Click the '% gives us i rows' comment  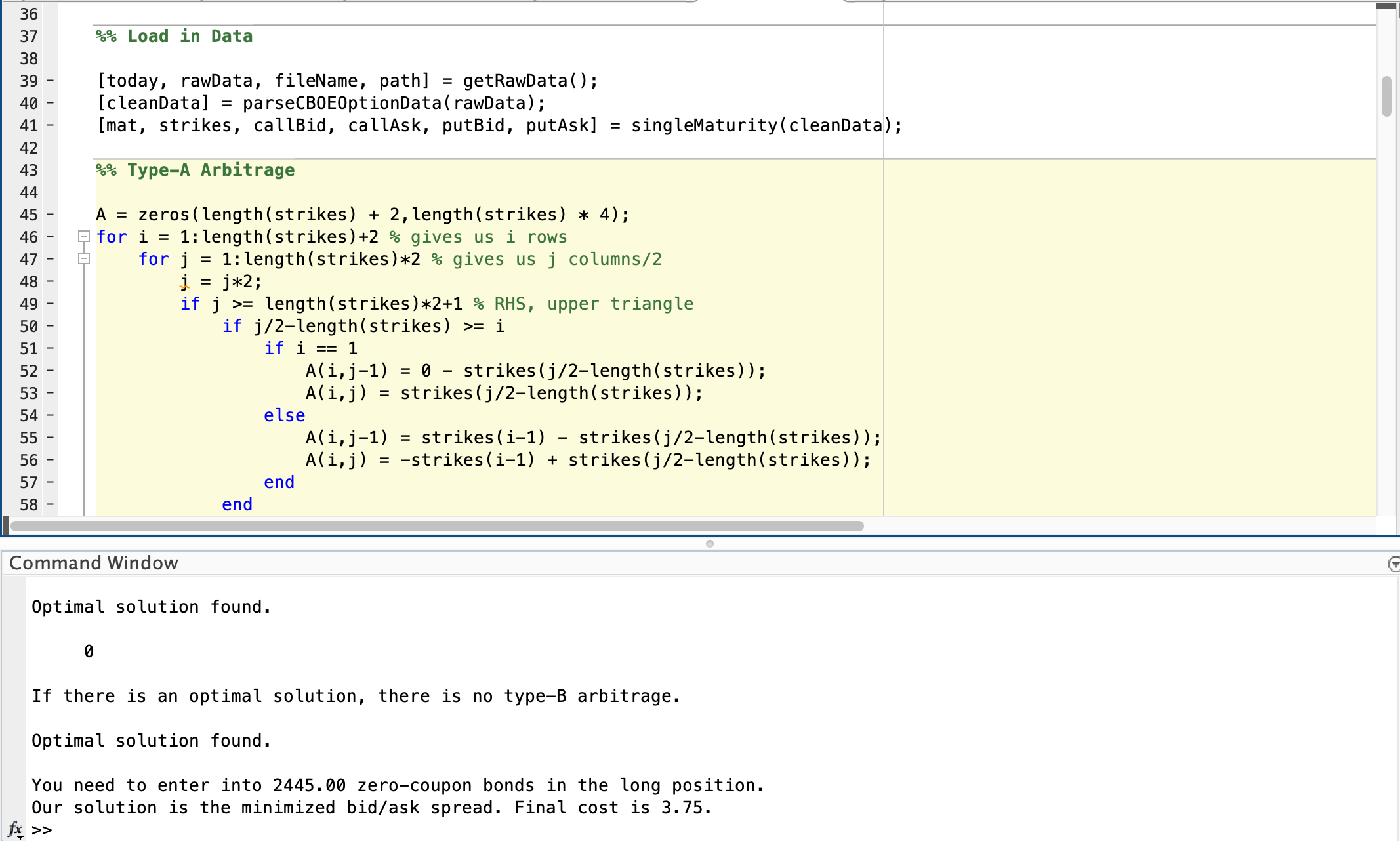pyautogui.click(x=478, y=237)
